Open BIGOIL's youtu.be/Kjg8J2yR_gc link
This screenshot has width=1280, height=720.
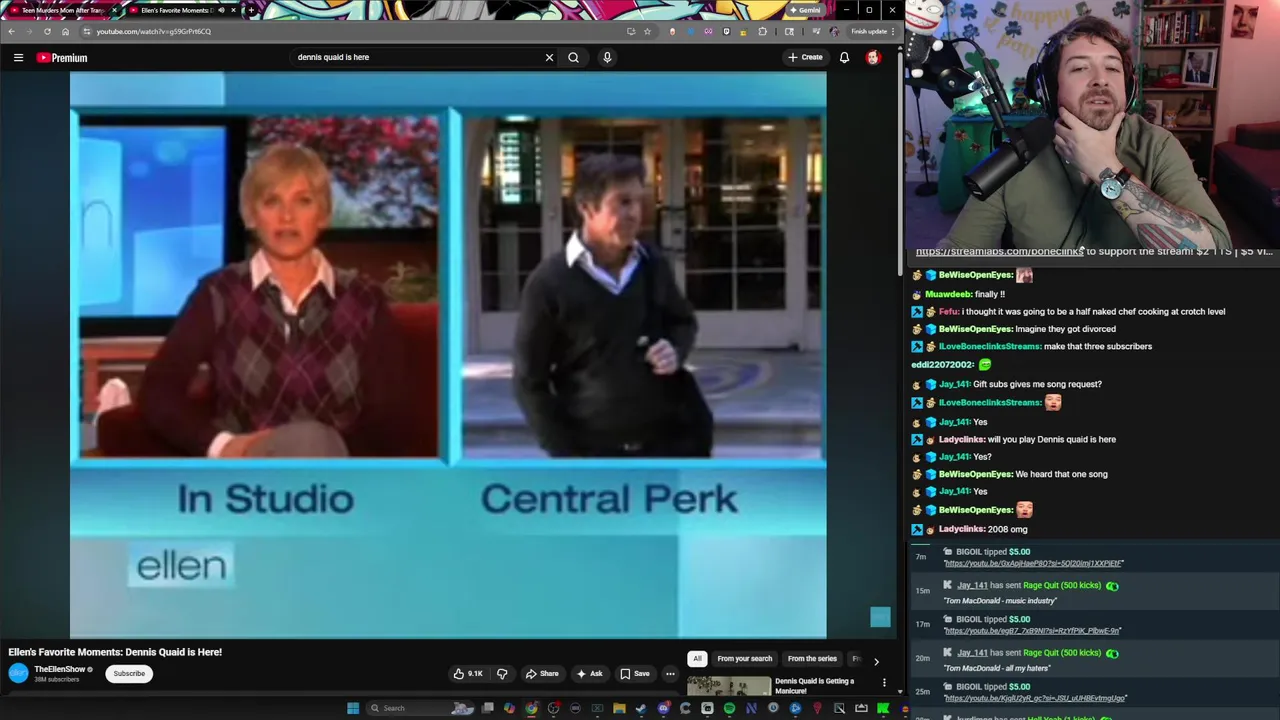pos(1035,698)
